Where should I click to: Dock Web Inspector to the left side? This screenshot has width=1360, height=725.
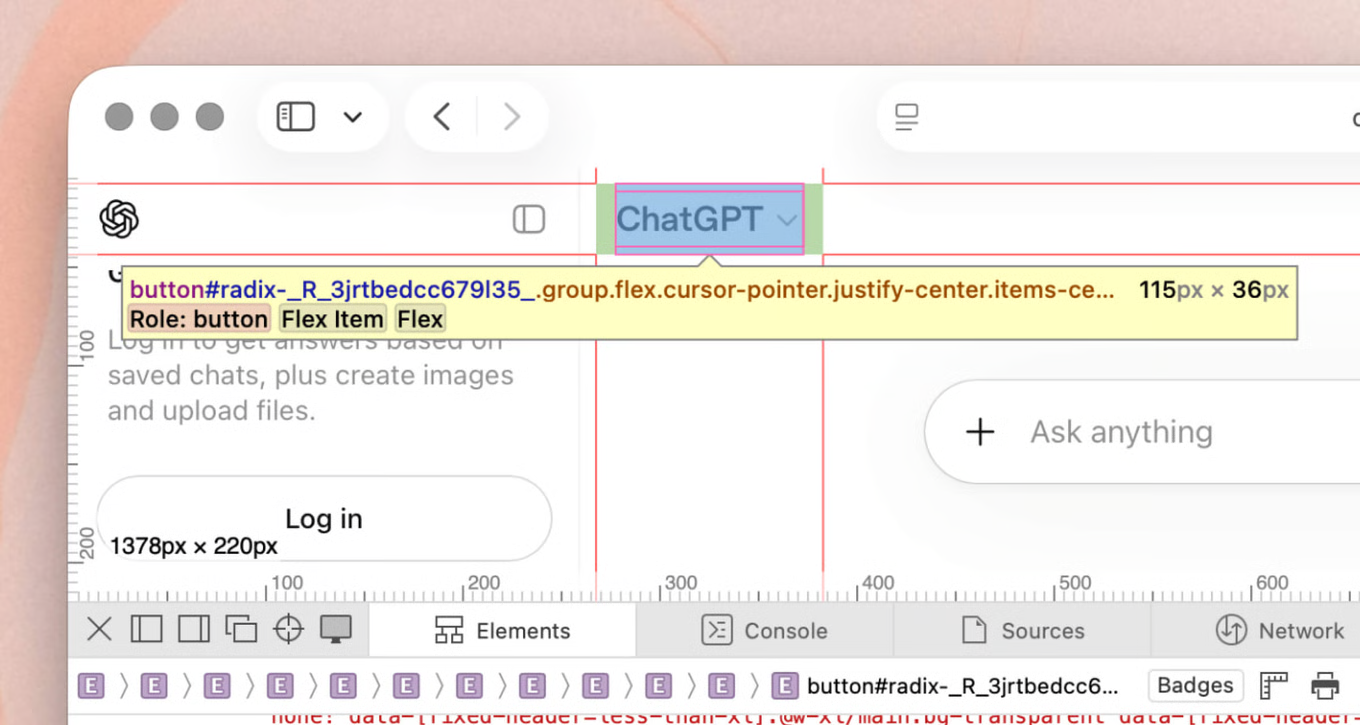click(146, 629)
